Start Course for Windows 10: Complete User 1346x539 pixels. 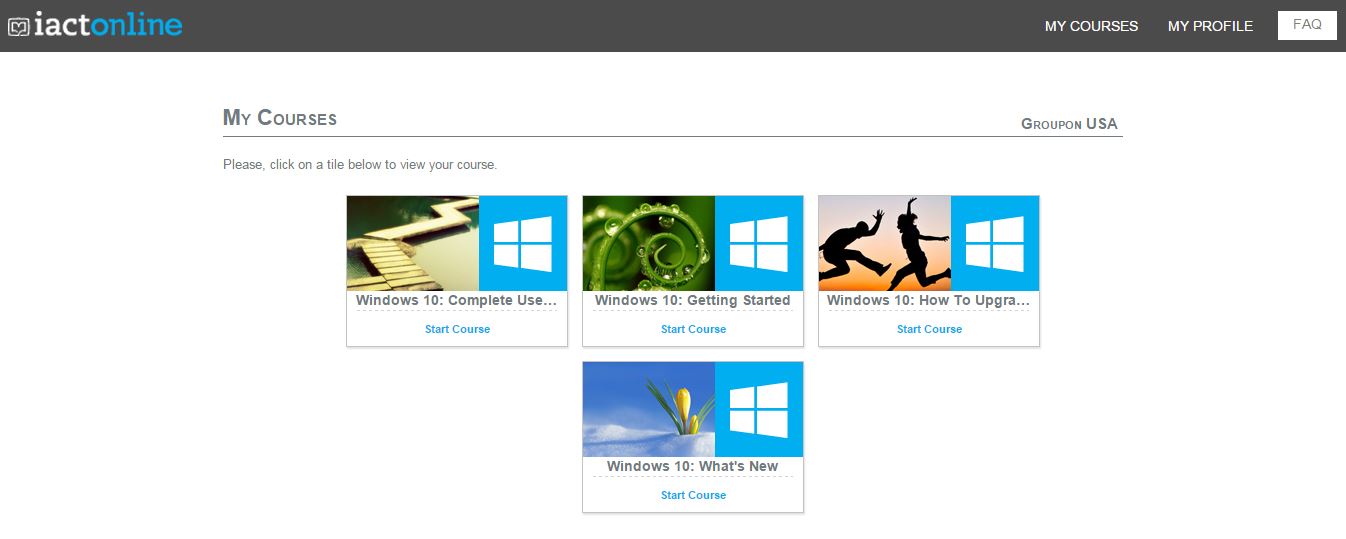[x=457, y=329]
